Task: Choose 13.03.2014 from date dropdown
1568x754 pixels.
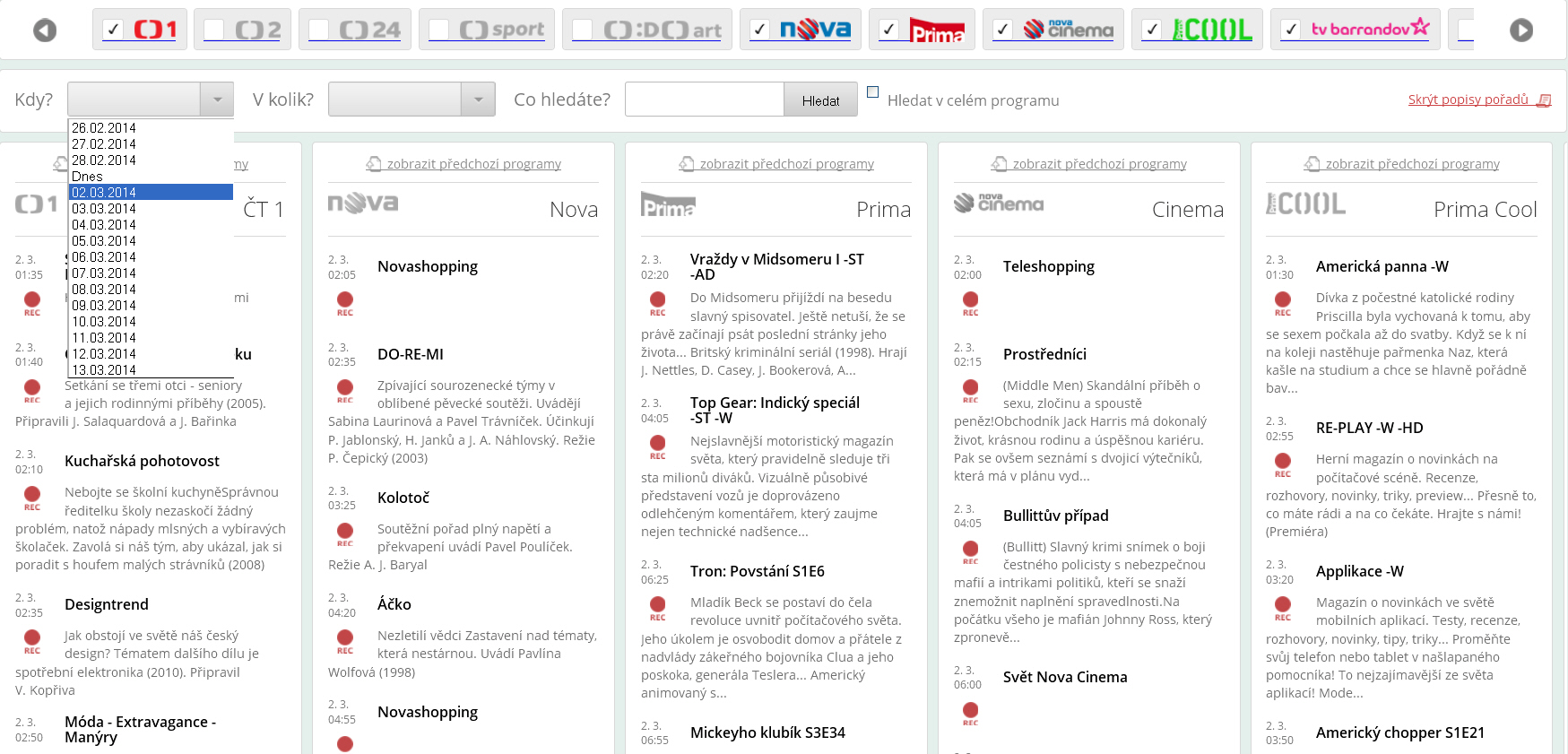Action: click(151, 369)
